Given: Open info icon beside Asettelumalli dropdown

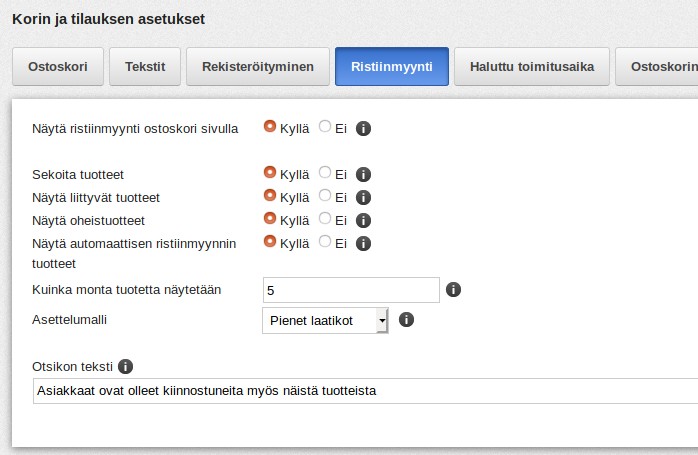Looking at the screenshot, I should [406, 320].
